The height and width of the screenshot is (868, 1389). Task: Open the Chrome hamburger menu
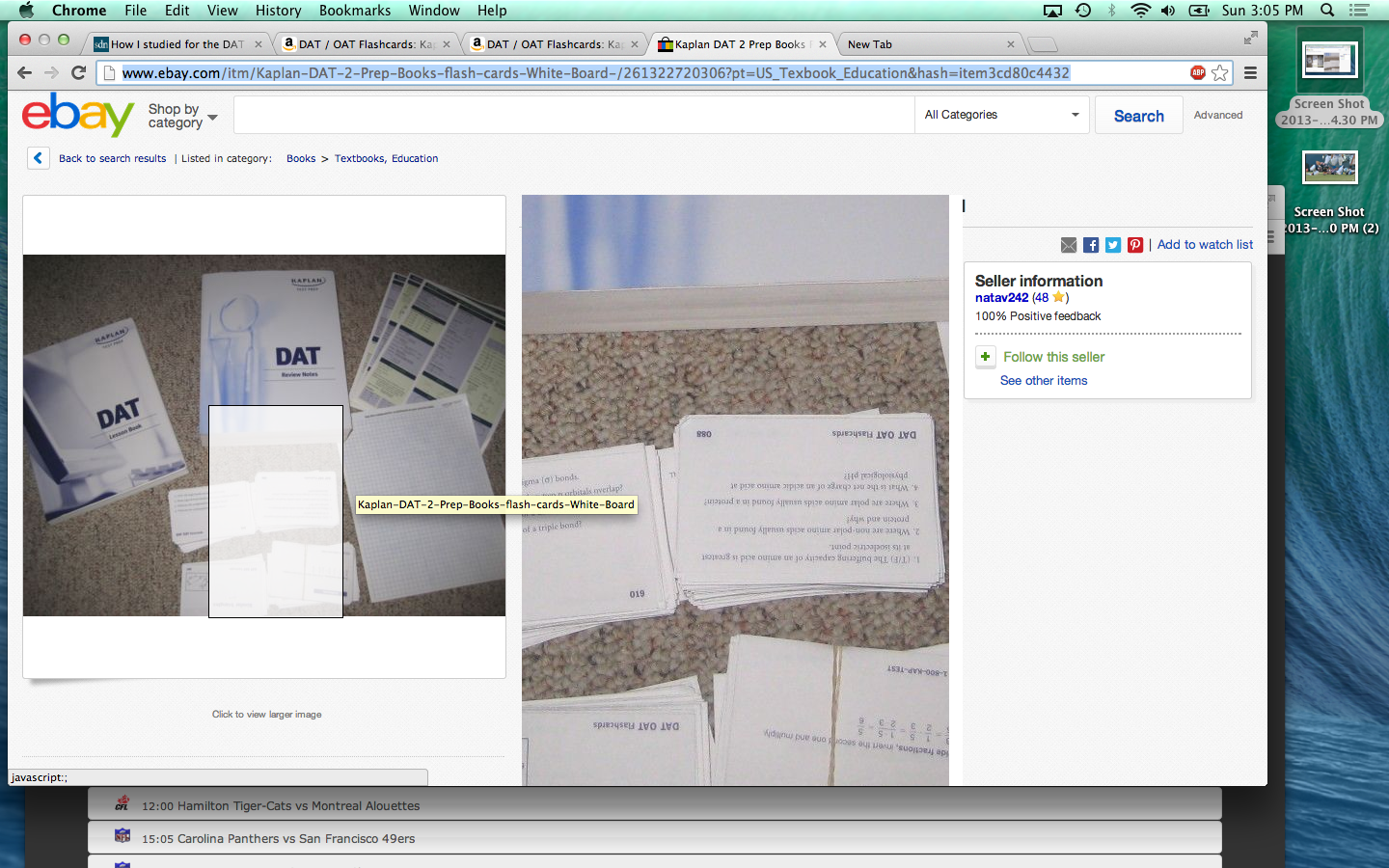(x=1250, y=72)
